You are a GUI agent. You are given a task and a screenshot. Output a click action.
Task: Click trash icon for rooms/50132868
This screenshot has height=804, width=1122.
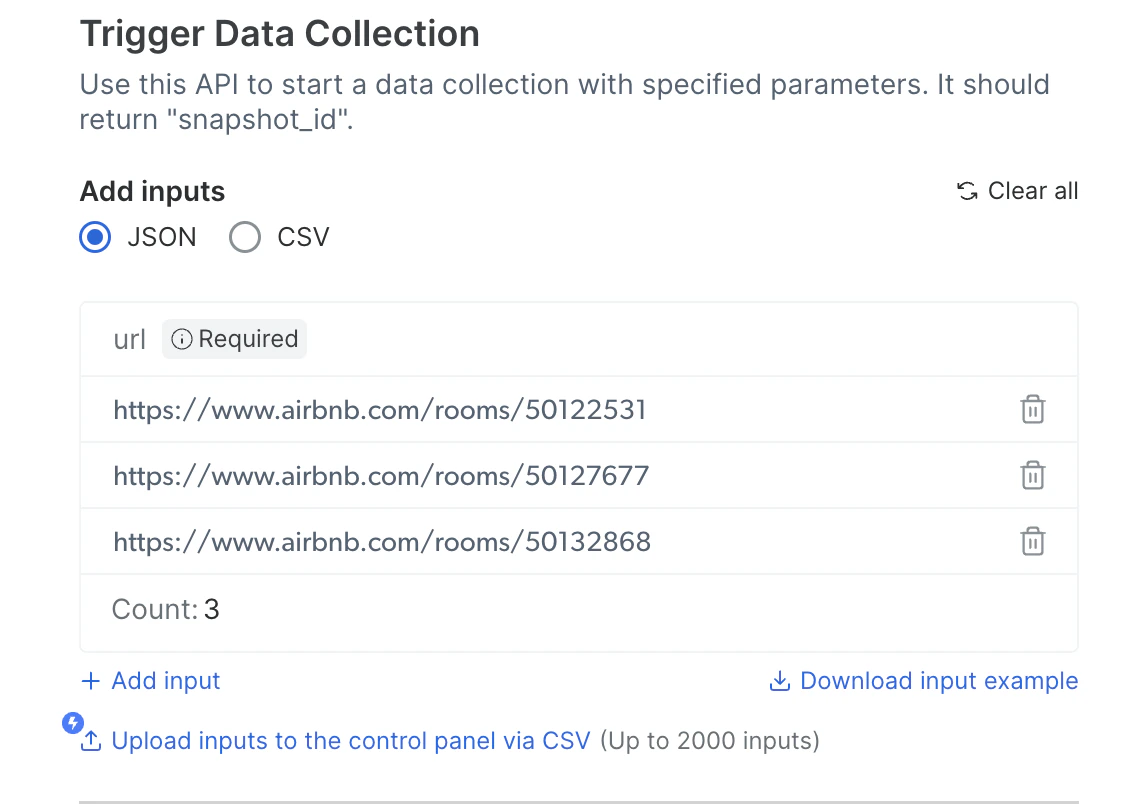pos(1032,541)
